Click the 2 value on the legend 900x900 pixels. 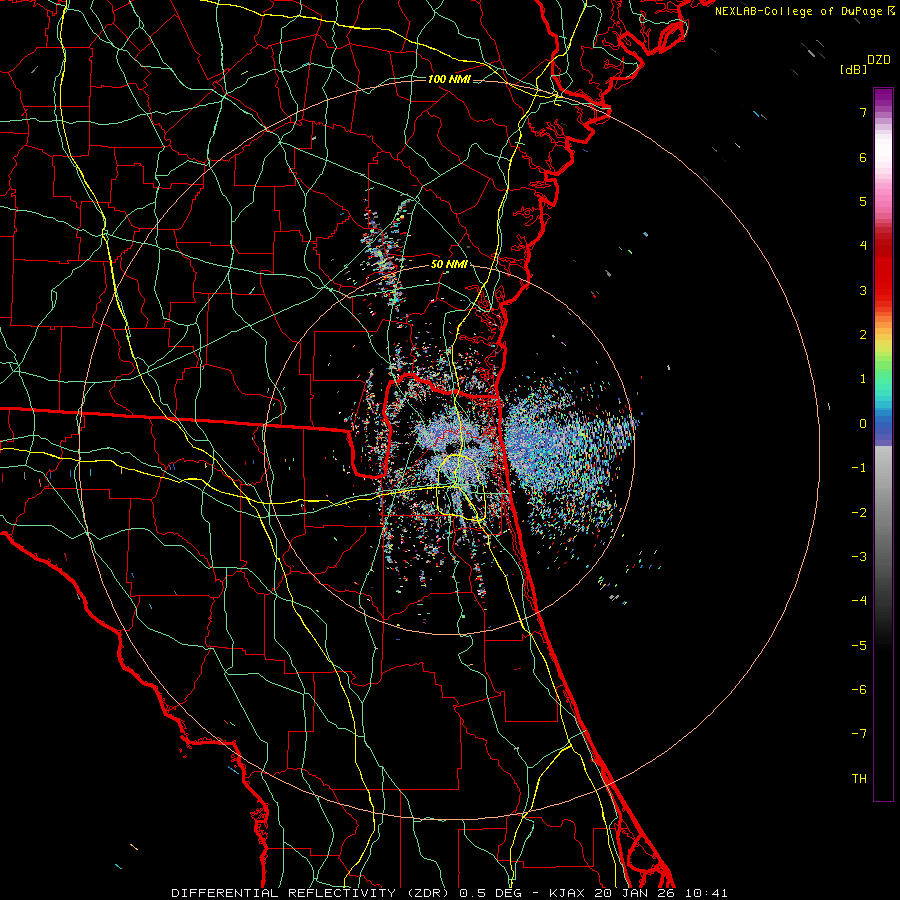click(x=863, y=335)
